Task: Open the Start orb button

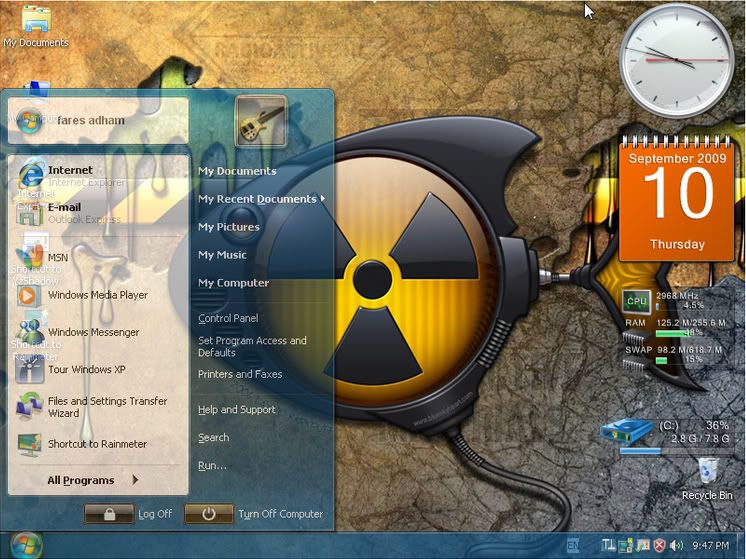Action: click(26, 545)
